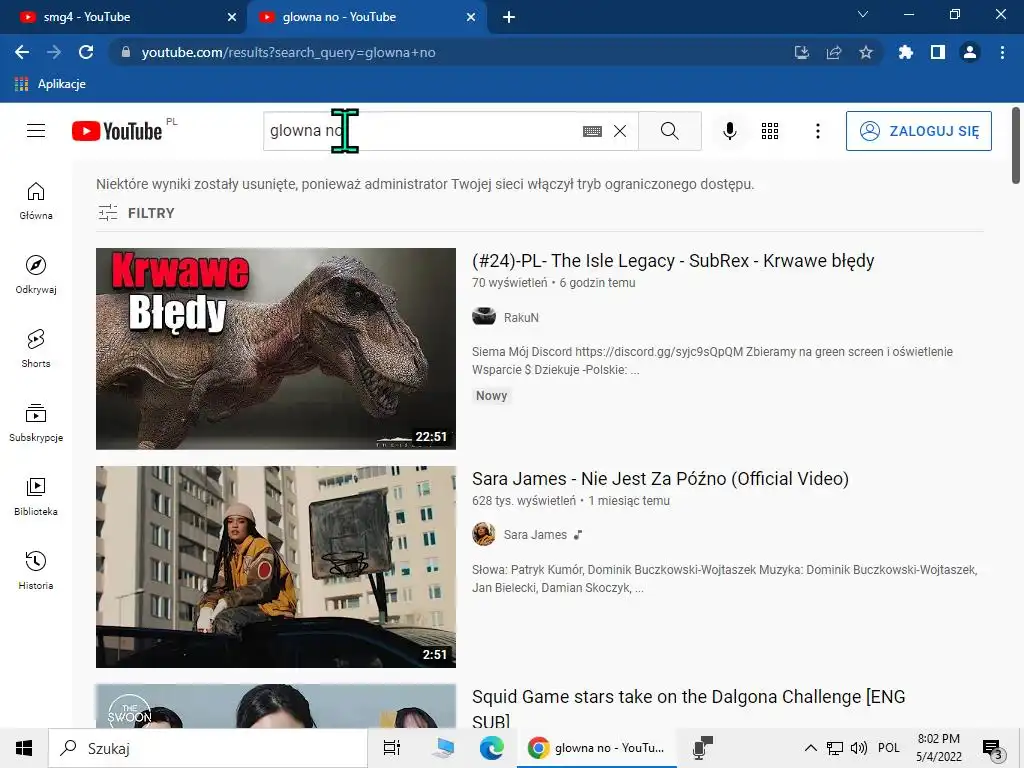Image resolution: width=1024 pixels, height=768 pixels.
Task: Close the smg4 - YouTube tab
Action: 232,17
